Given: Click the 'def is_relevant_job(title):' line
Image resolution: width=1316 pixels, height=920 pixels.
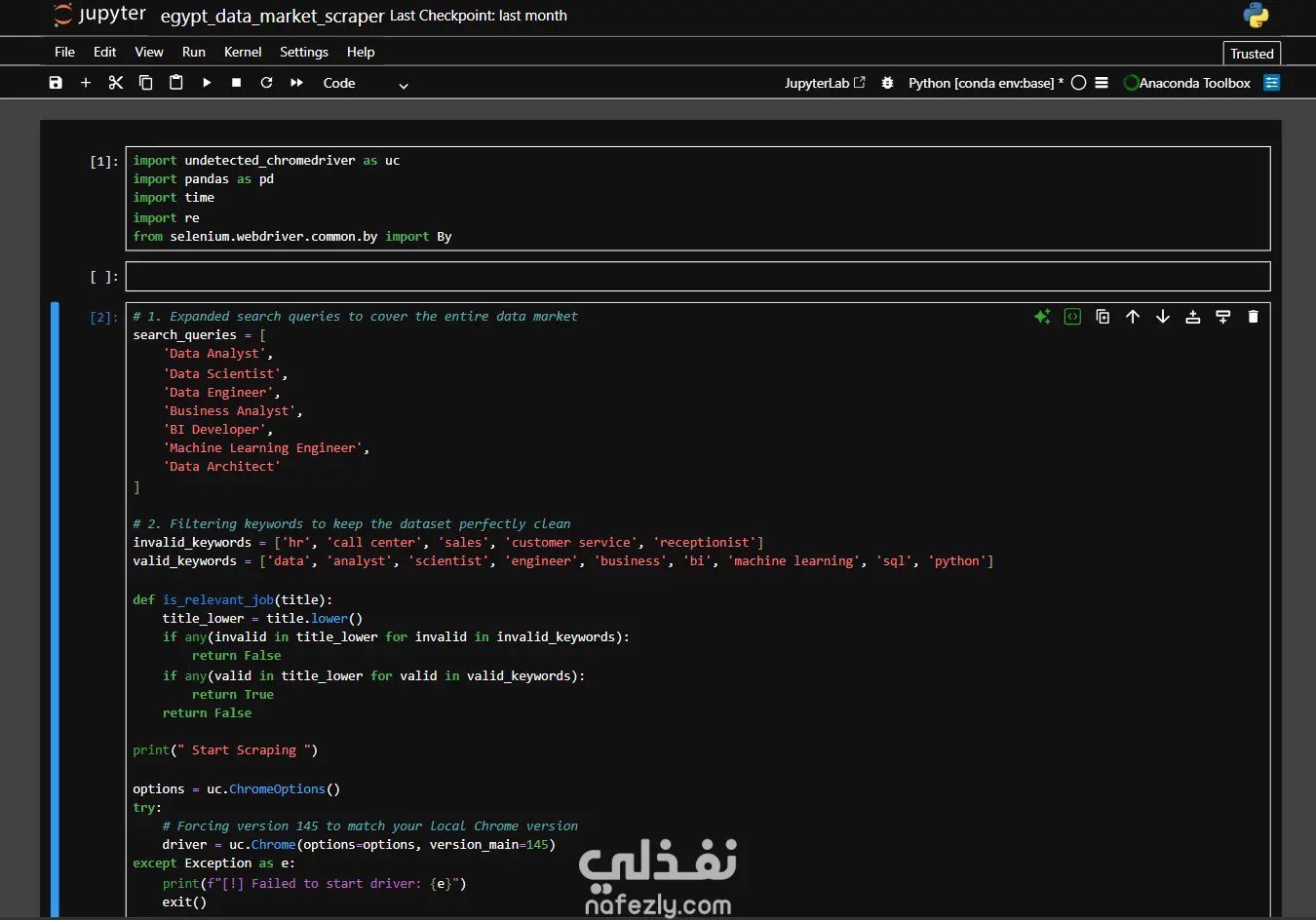Looking at the screenshot, I should click(x=233, y=600).
